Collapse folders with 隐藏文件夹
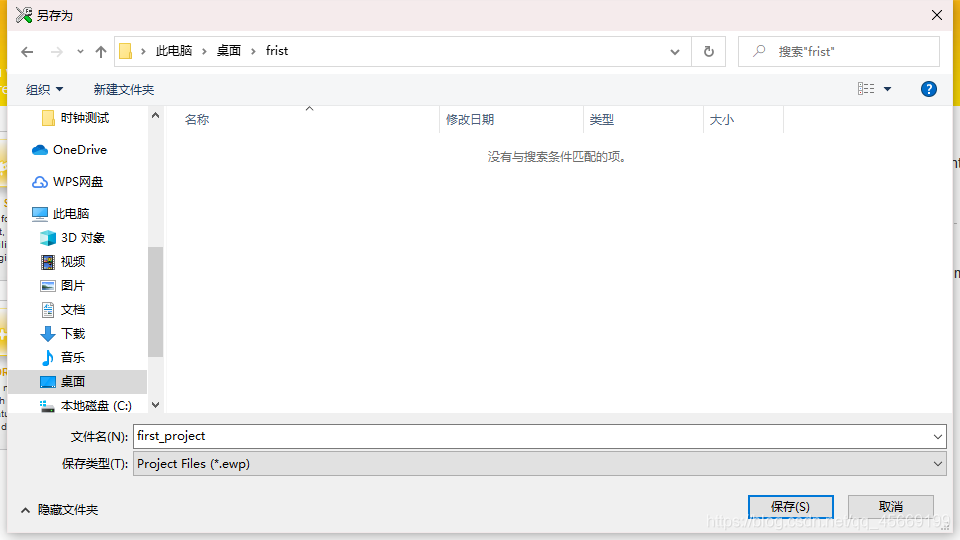The image size is (960, 540). click(x=59, y=509)
